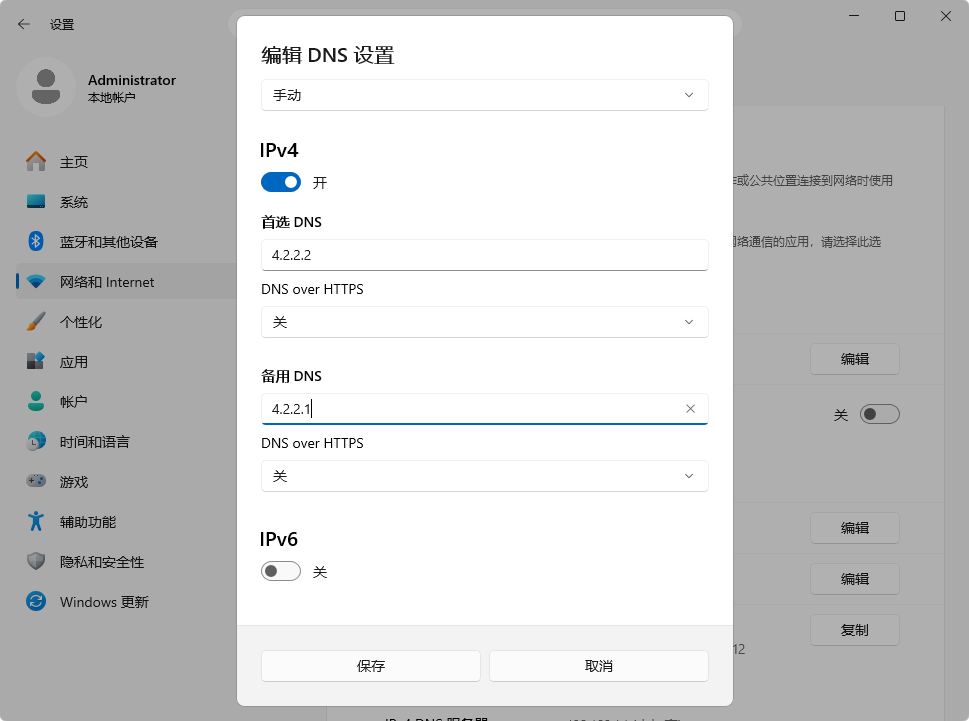The height and width of the screenshot is (721, 969).
Task: Enable the IPv6 toggle switch
Action: pyautogui.click(x=281, y=571)
